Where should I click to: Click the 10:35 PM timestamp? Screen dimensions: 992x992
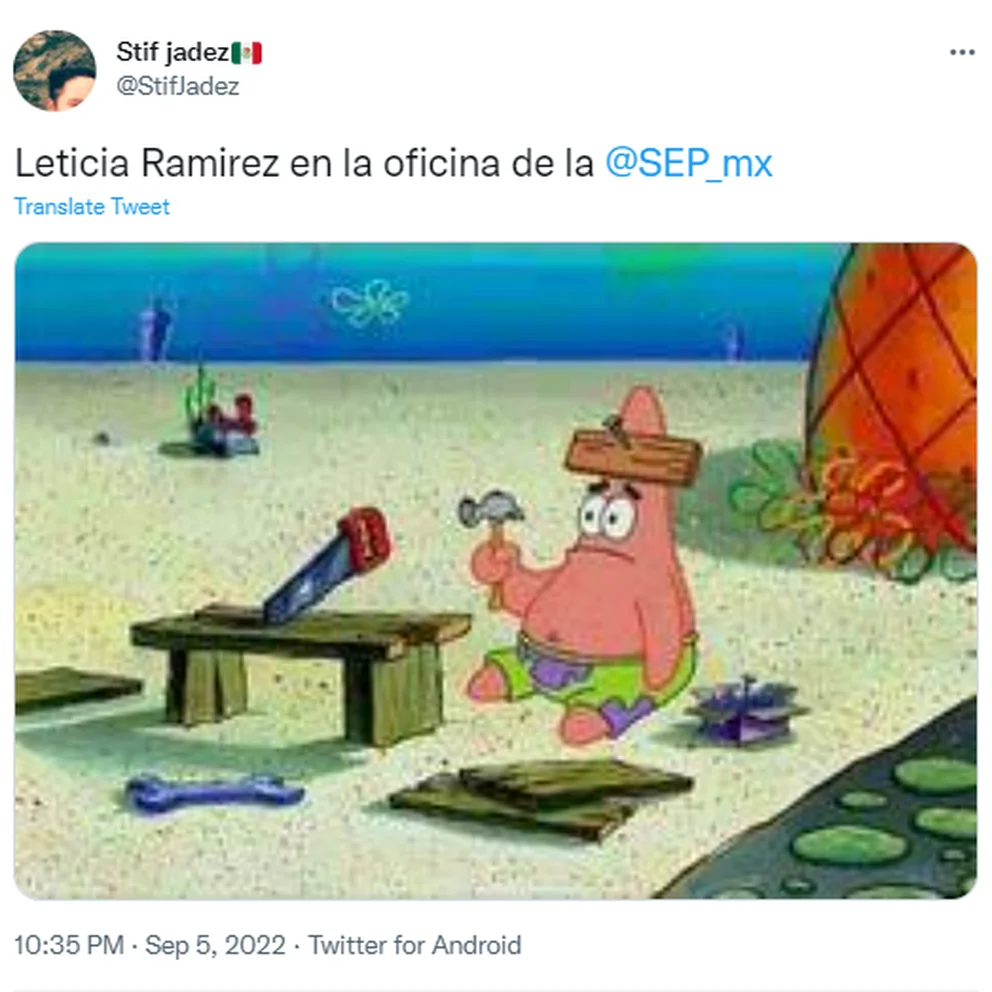pyautogui.click(x=69, y=945)
